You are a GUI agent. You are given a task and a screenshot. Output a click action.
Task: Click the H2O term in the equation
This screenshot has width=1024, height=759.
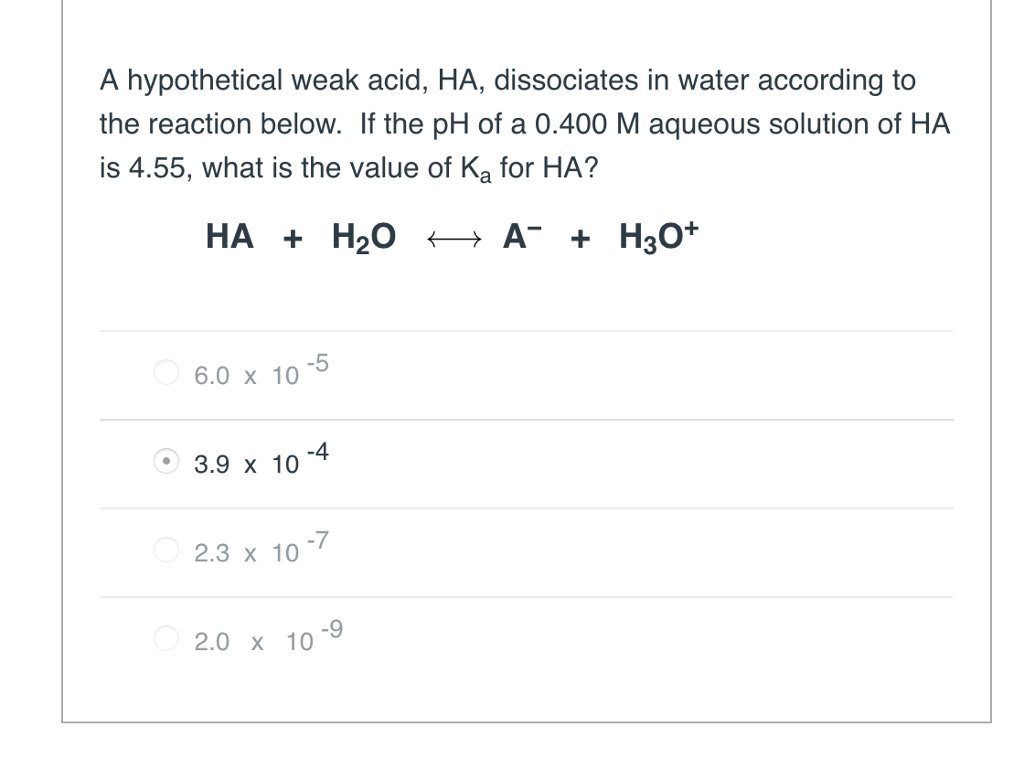[x=364, y=236]
